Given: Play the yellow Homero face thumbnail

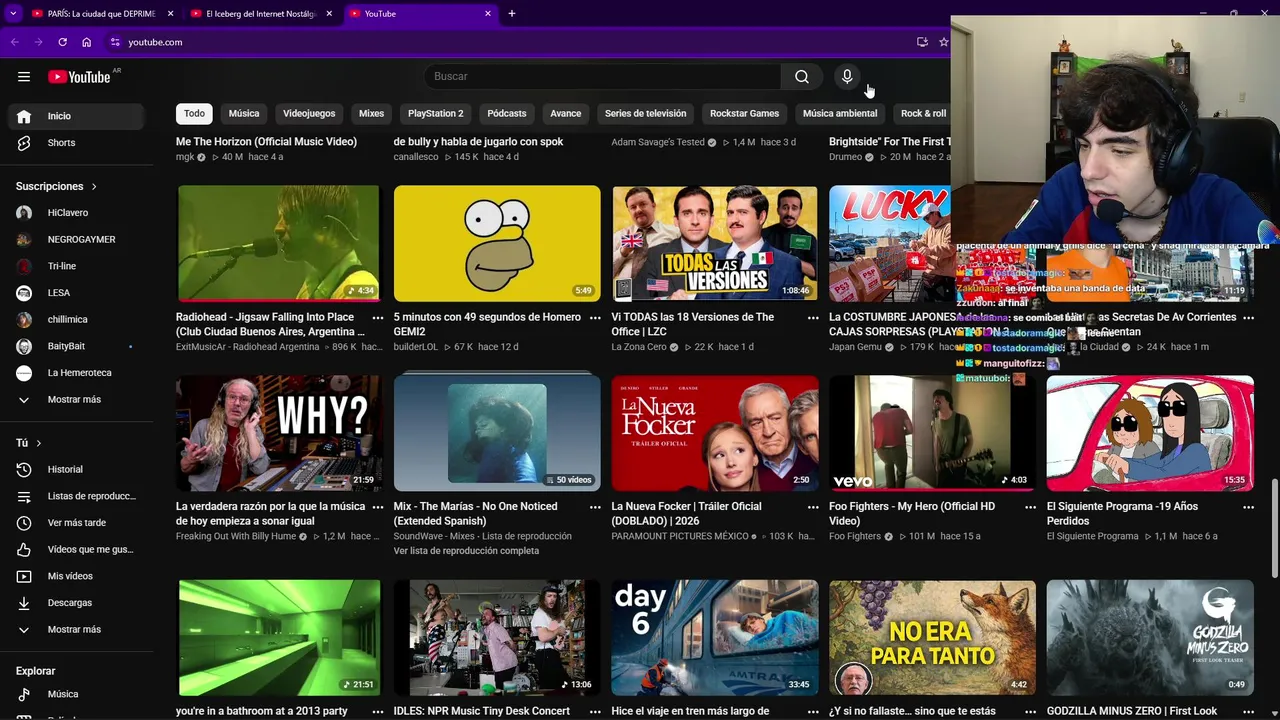Looking at the screenshot, I should tap(497, 243).
